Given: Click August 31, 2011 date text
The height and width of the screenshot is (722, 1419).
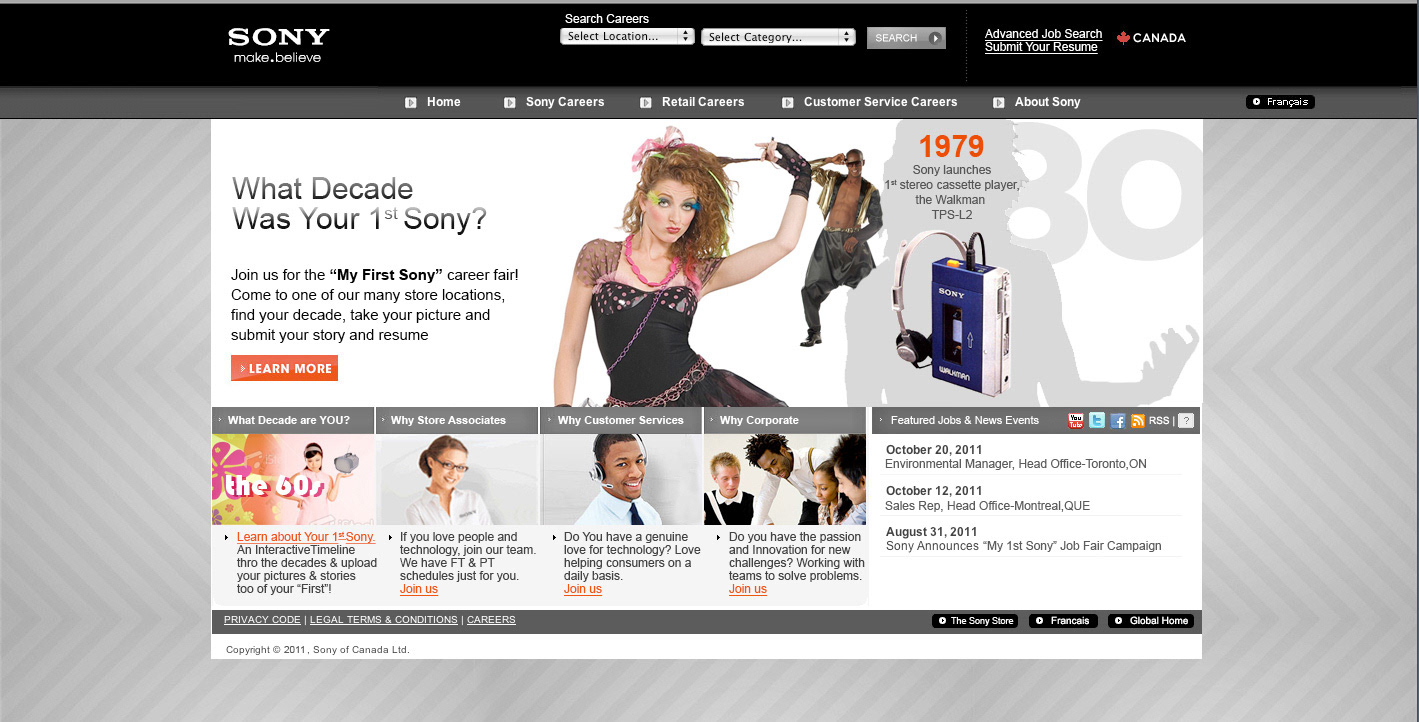Looking at the screenshot, I should coord(932,532).
